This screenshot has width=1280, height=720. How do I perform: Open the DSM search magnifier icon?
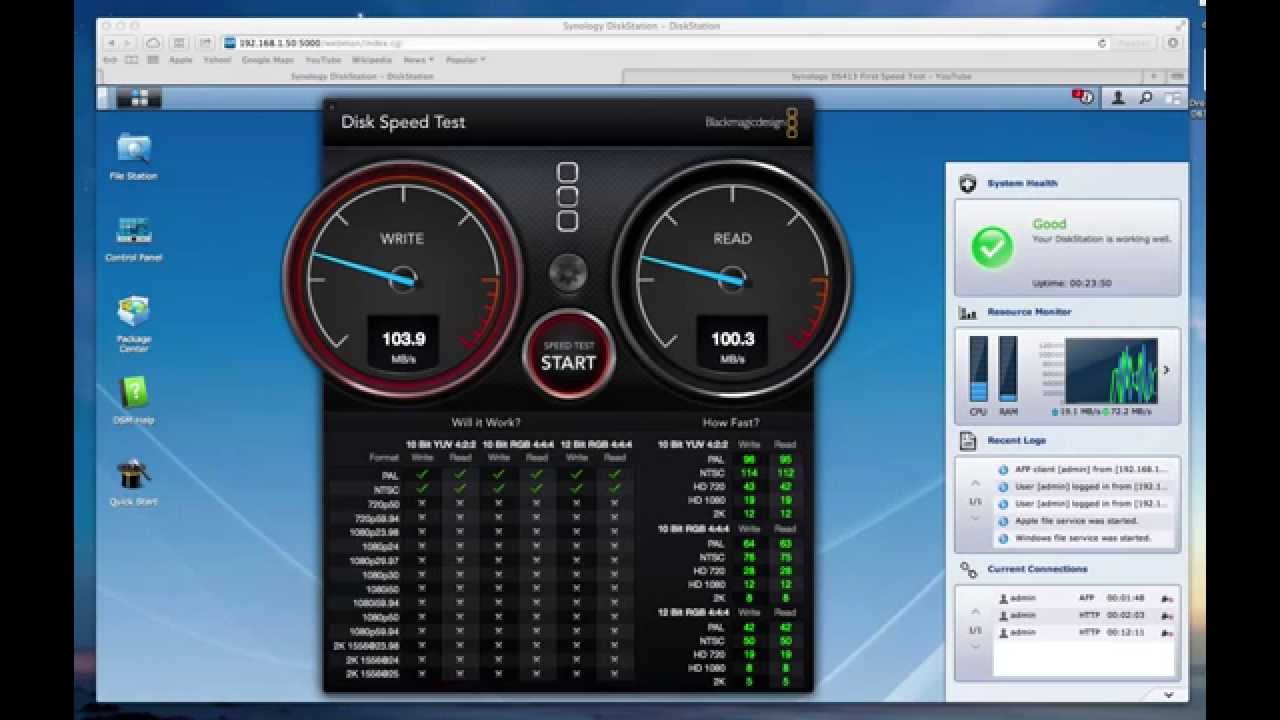[1145, 98]
